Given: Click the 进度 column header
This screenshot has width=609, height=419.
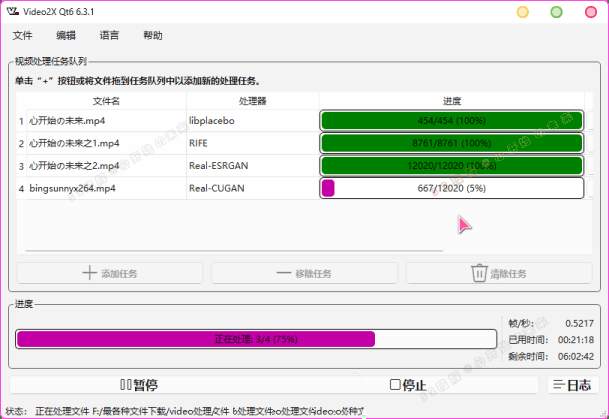Looking at the screenshot, I should point(451,101).
